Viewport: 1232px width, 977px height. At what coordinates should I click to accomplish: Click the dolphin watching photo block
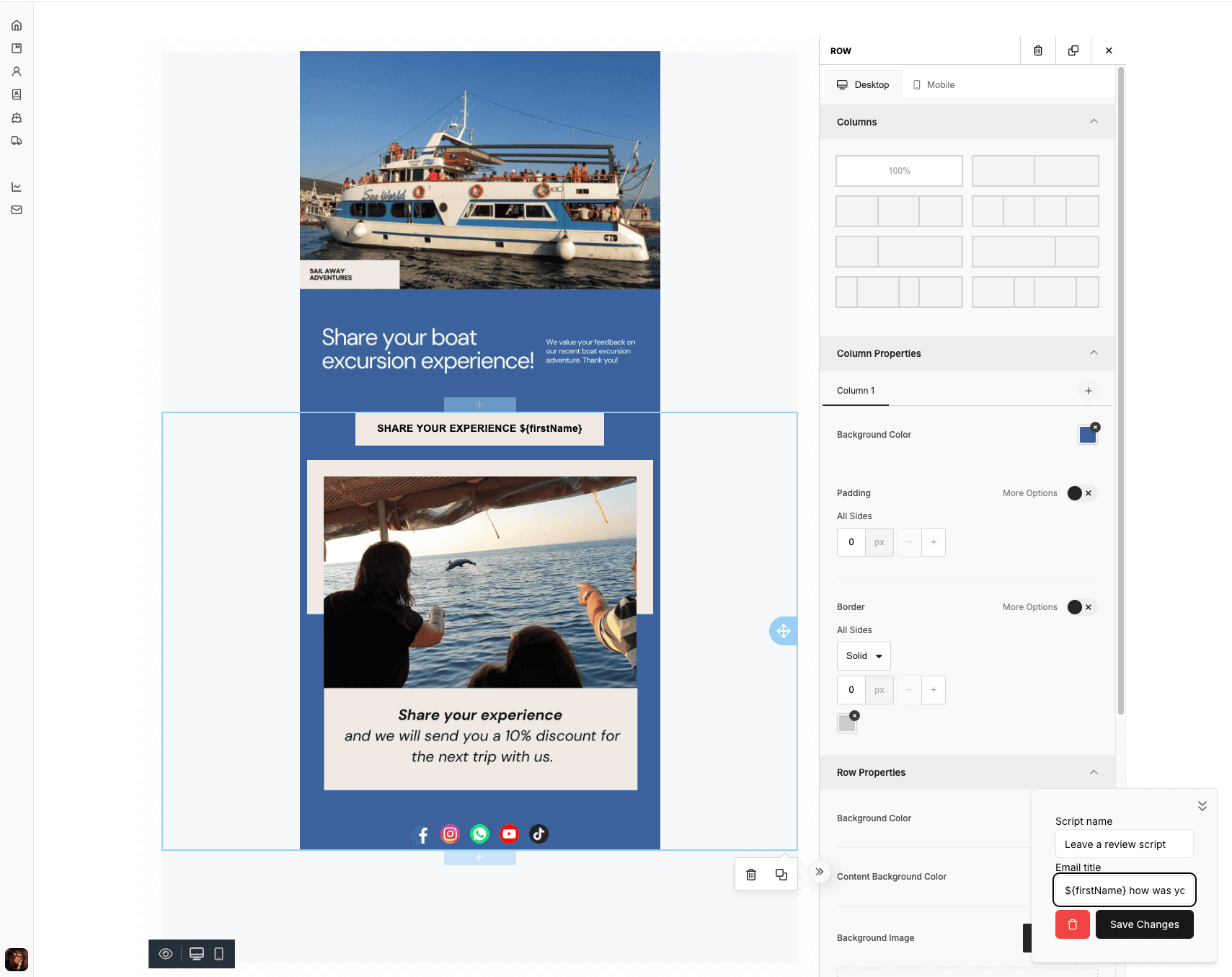480,582
